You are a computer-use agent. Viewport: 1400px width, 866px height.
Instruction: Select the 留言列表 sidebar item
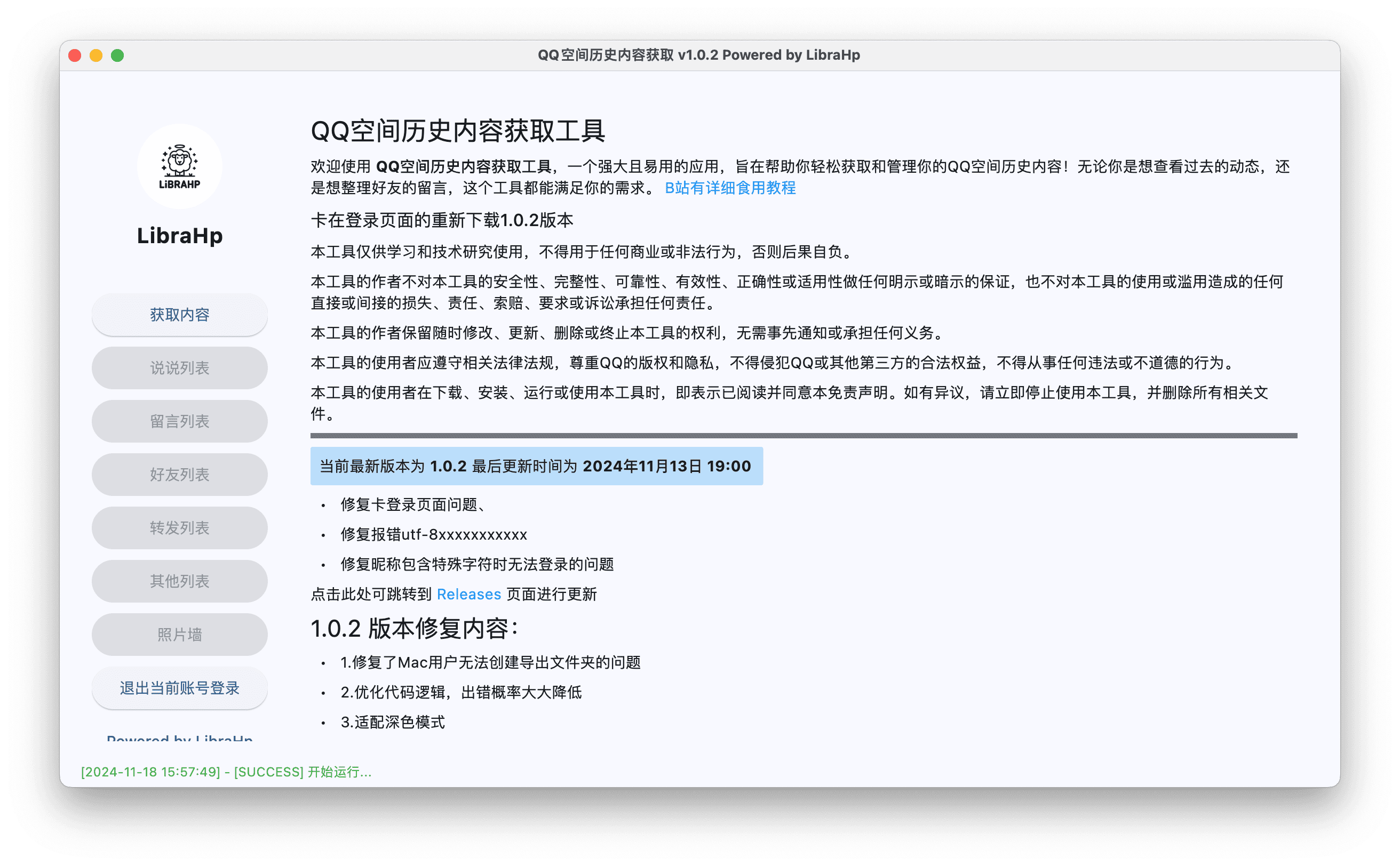coord(179,421)
